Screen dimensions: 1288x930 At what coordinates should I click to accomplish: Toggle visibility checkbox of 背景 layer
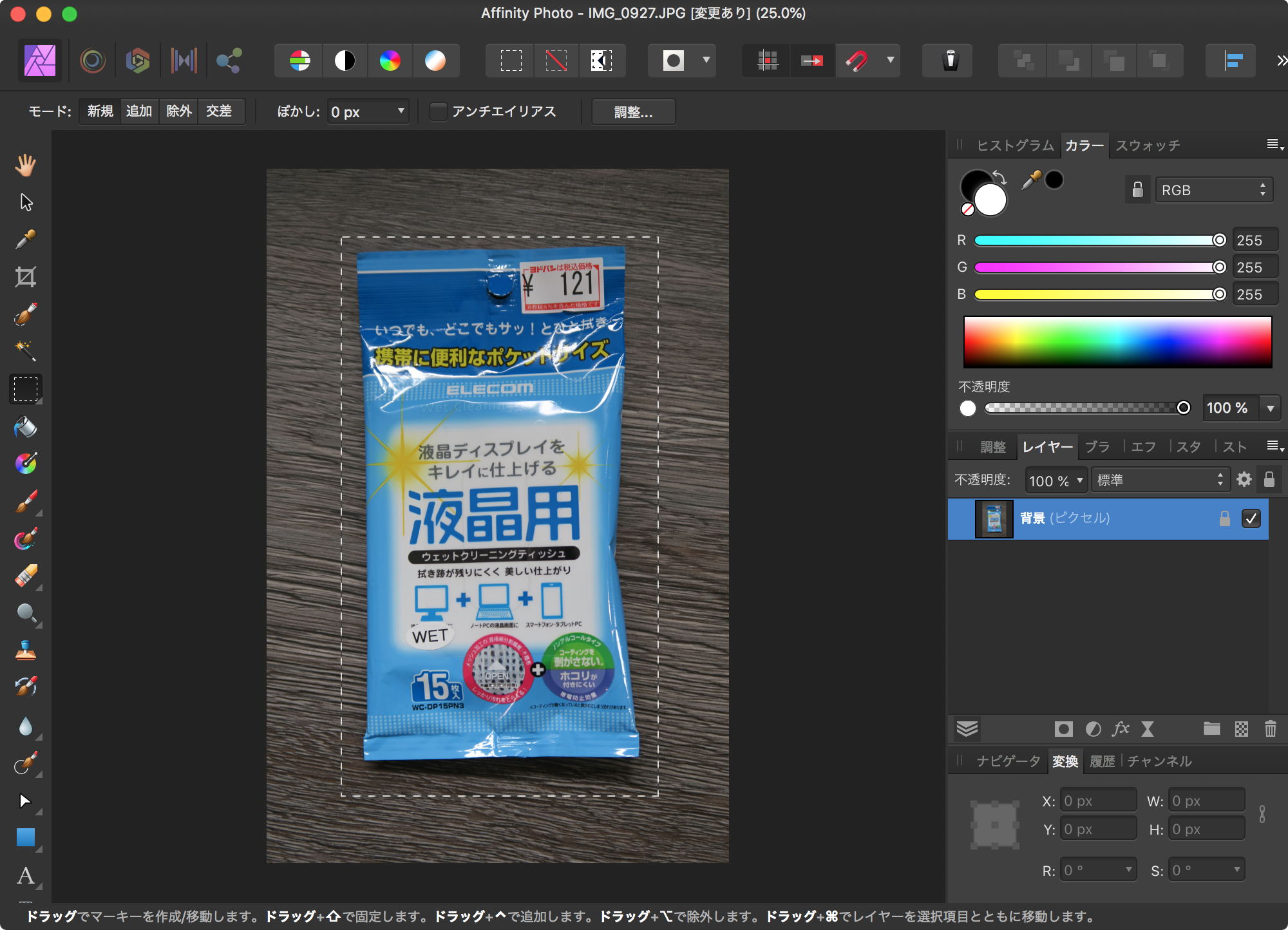1251,518
